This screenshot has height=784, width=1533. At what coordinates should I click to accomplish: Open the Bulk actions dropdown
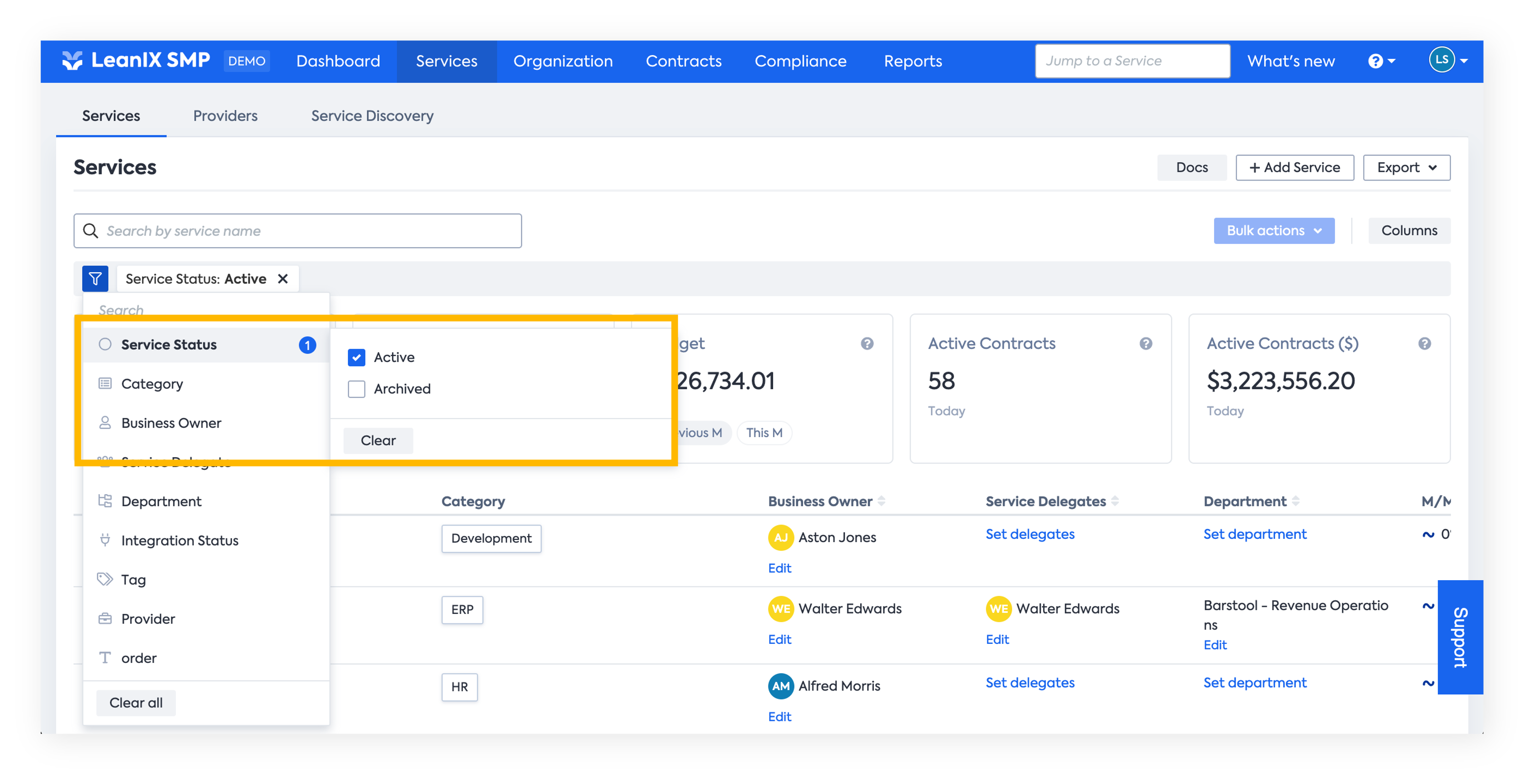point(1274,230)
